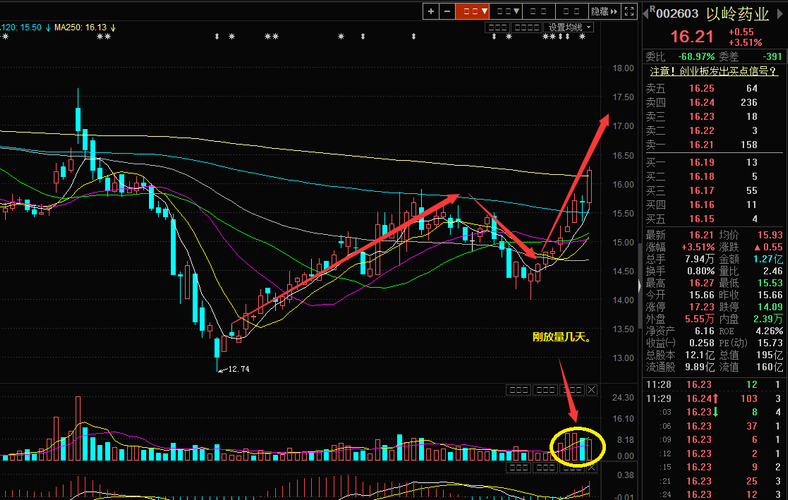The width and height of the screenshot is (788, 500).
Task: Select 买二 bid price 16.18
Action: coord(702,176)
